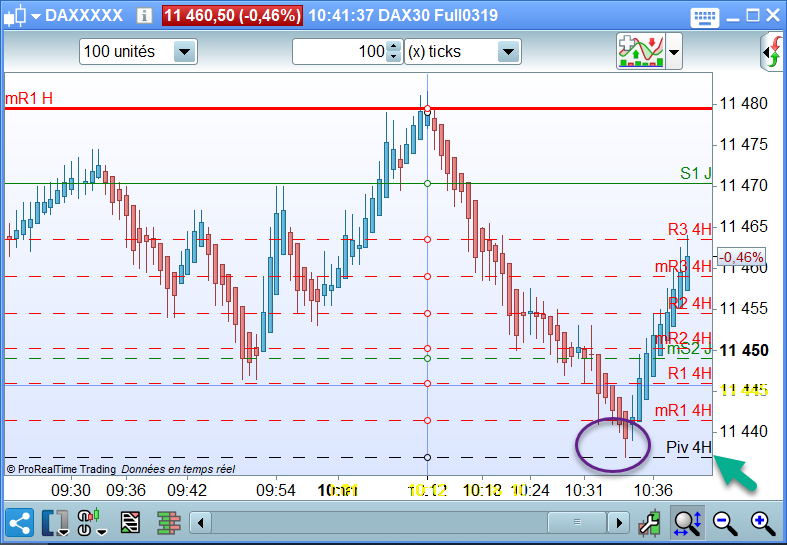
Task: Open the keyboard shortcuts icon
Action: point(705,18)
